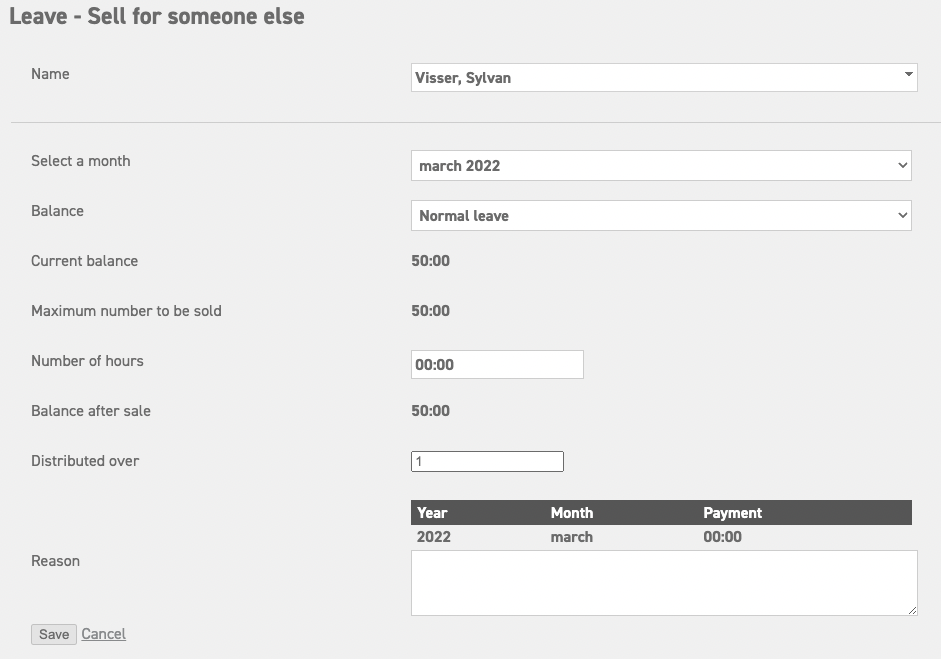Click the month selector's dropdown chevron

tap(901, 165)
